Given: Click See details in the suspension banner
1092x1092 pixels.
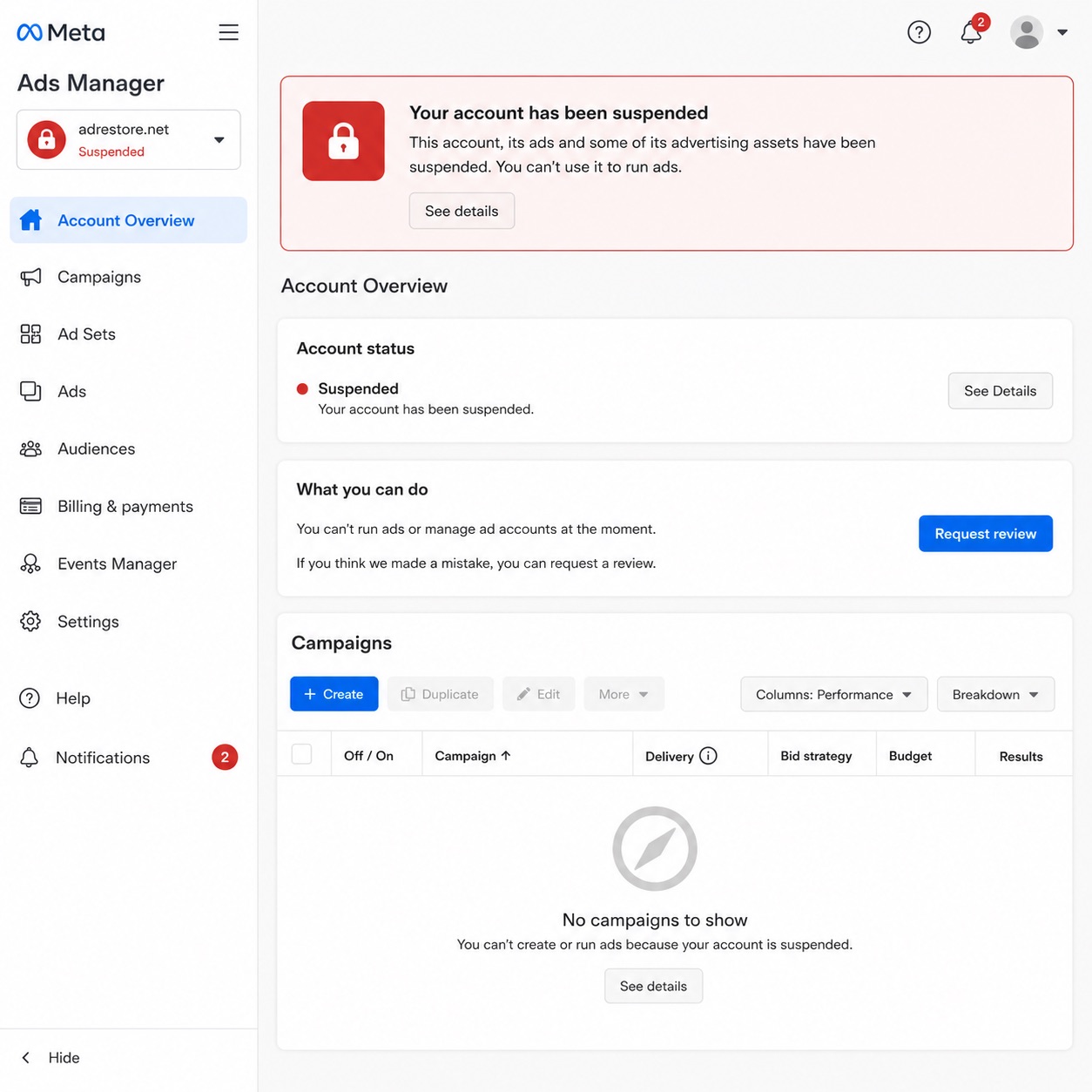Looking at the screenshot, I should 462,211.
